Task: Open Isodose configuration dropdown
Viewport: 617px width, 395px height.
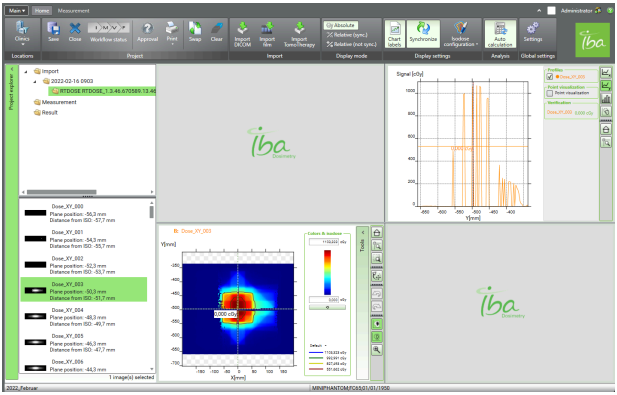Action: pyautogui.click(x=460, y=34)
